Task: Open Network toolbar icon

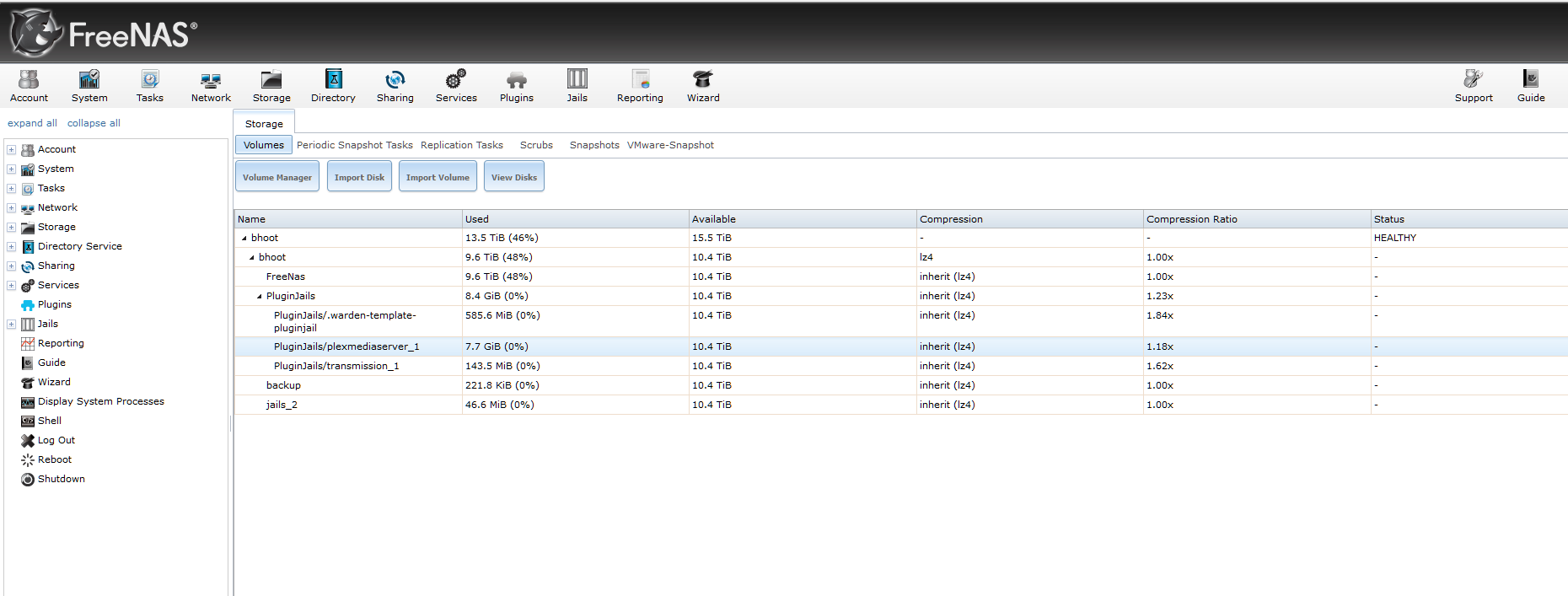Action: pos(211,86)
